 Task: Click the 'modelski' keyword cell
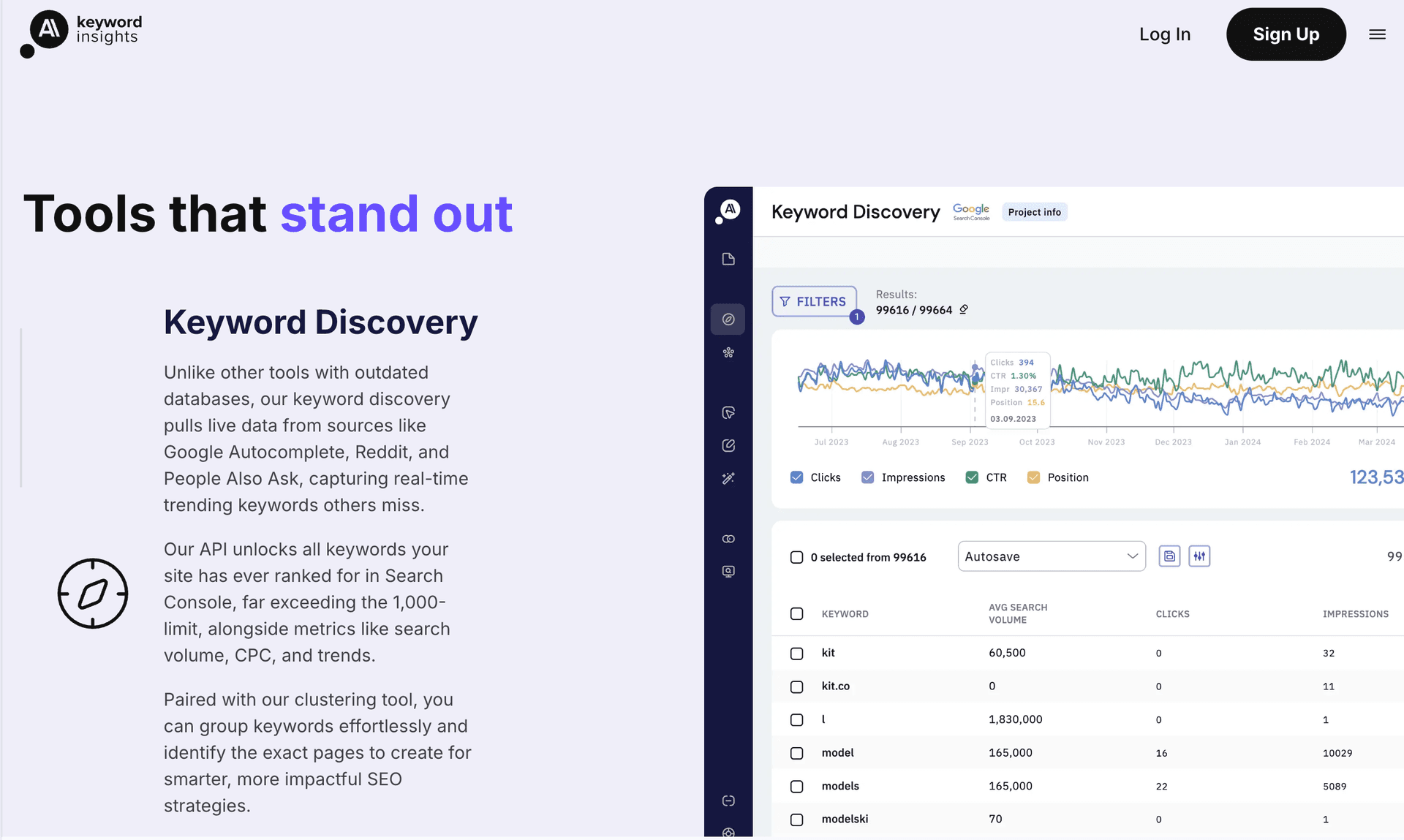pos(845,819)
